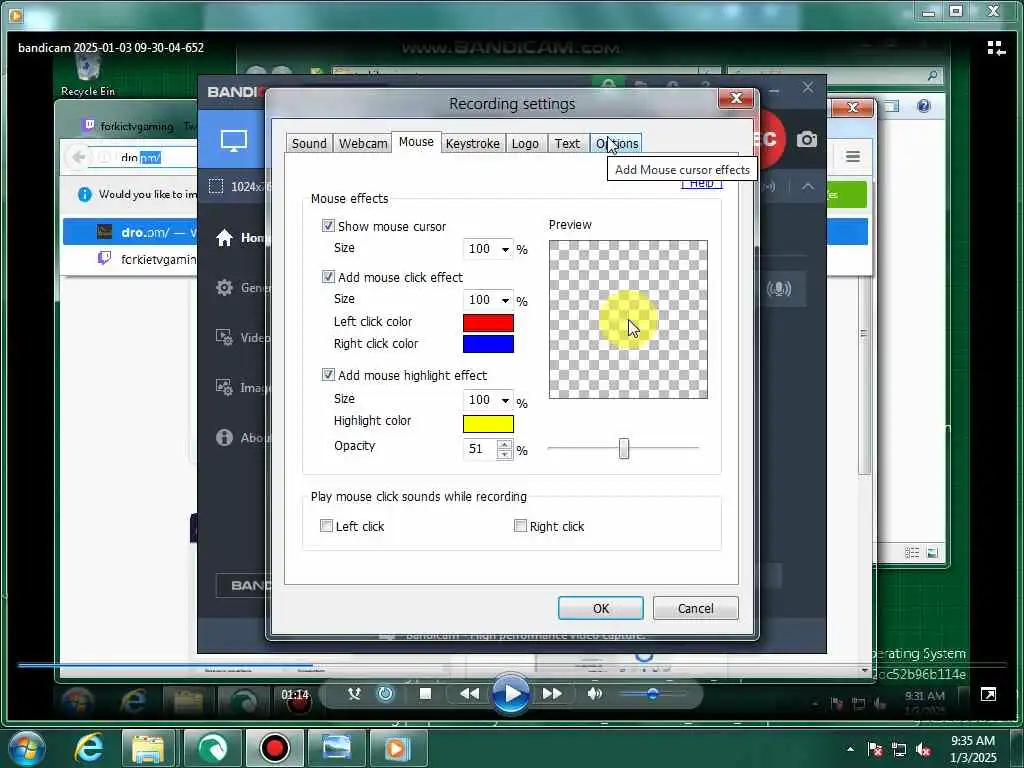
Task: Click the Bandicam microphone icon
Action: click(778, 289)
